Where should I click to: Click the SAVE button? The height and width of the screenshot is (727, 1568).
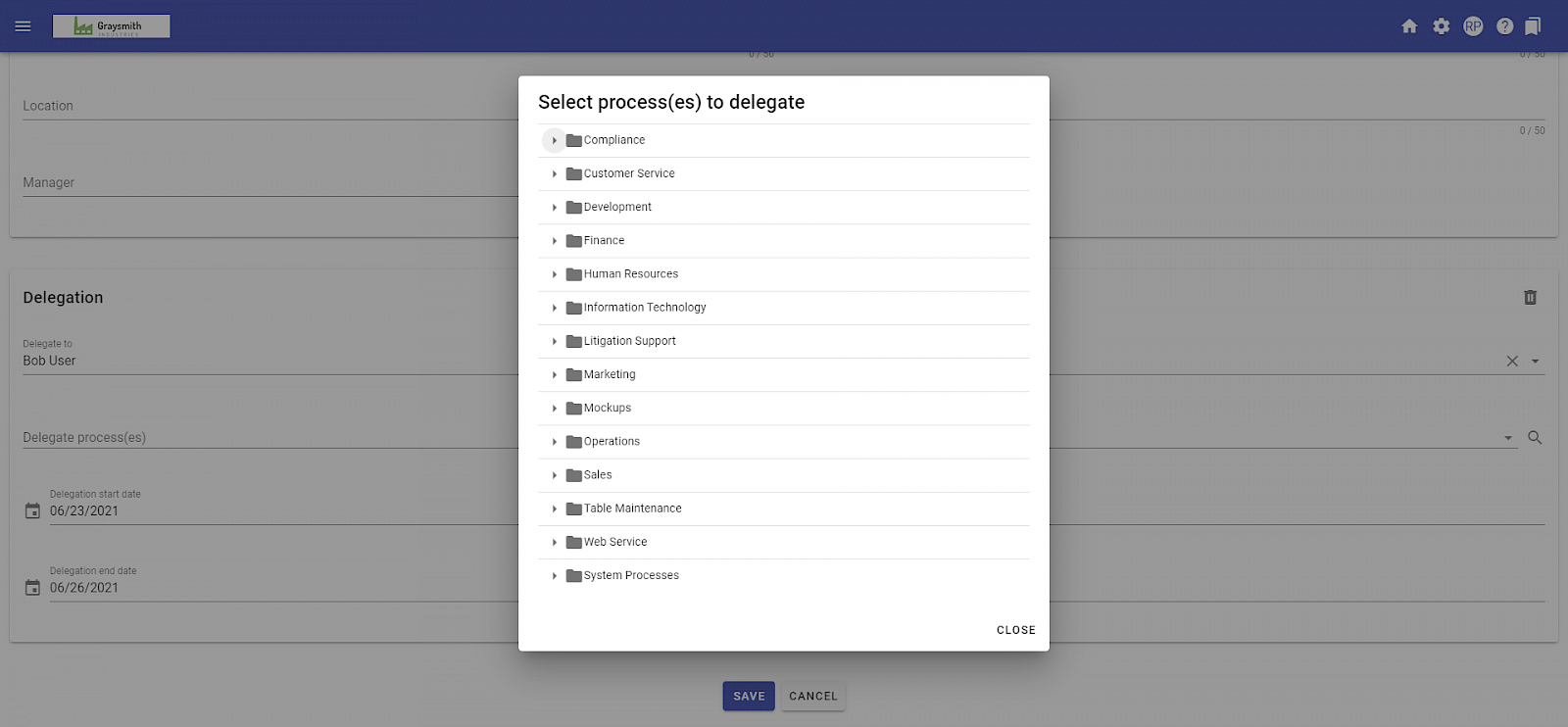click(748, 696)
